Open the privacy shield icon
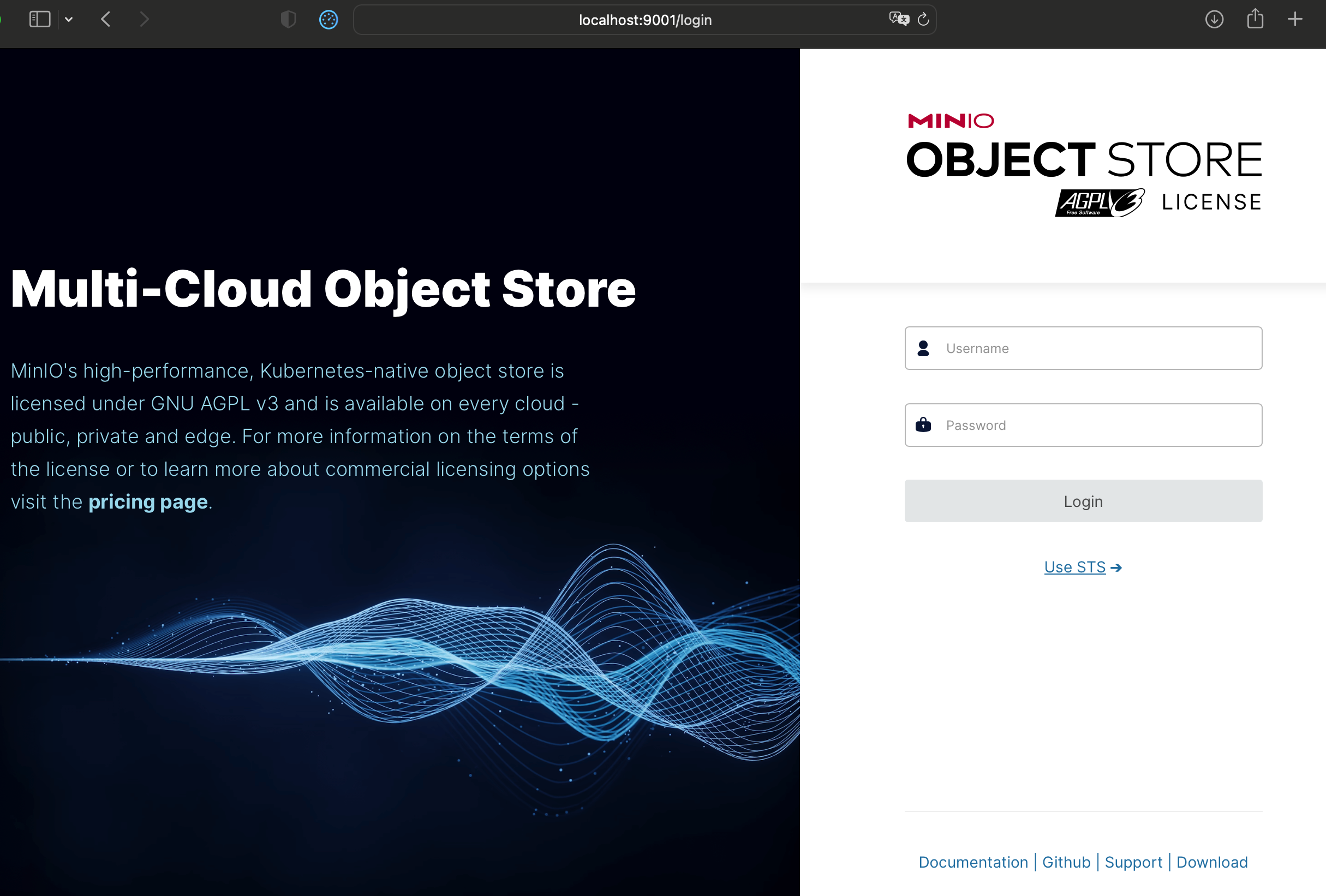The image size is (1326, 896). [x=288, y=20]
